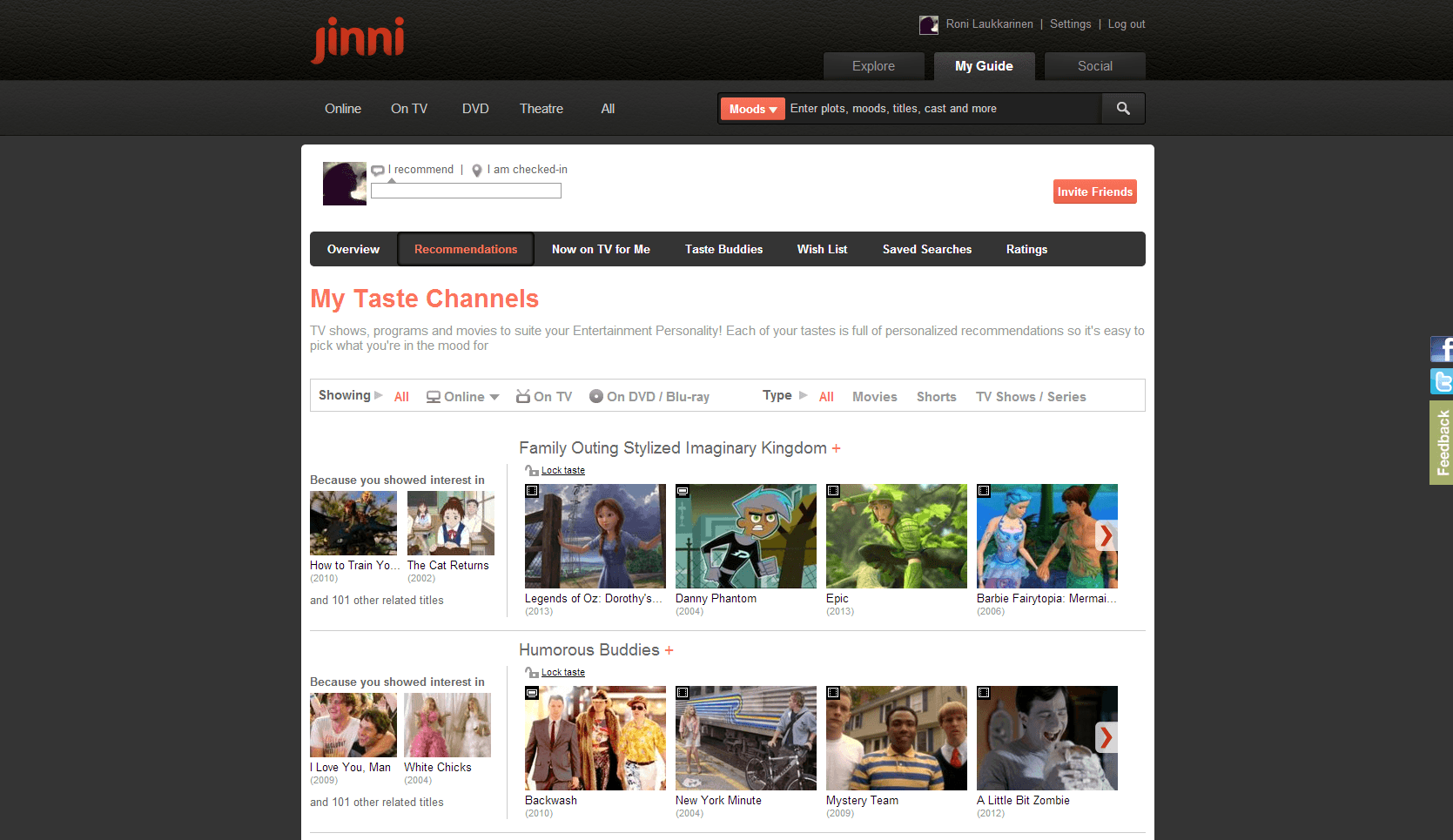The height and width of the screenshot is (840, 1453).
Task: Open Now on TV for Me tab
Action: tap(601, 249)
